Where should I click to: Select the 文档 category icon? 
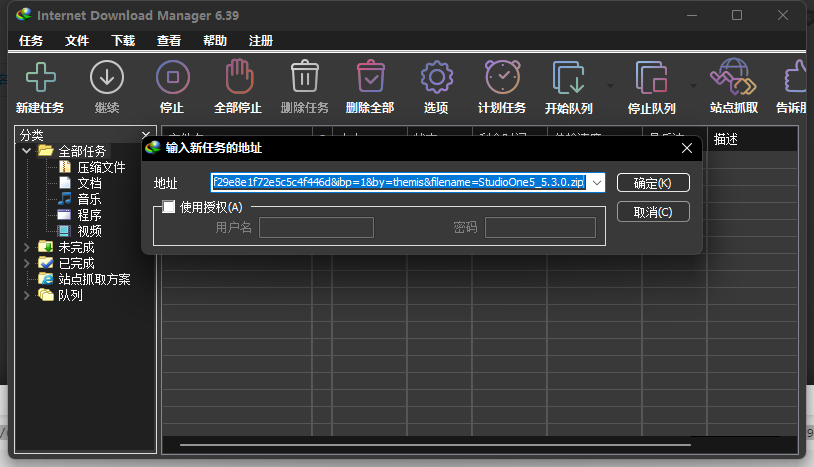[x=65, y=183]
